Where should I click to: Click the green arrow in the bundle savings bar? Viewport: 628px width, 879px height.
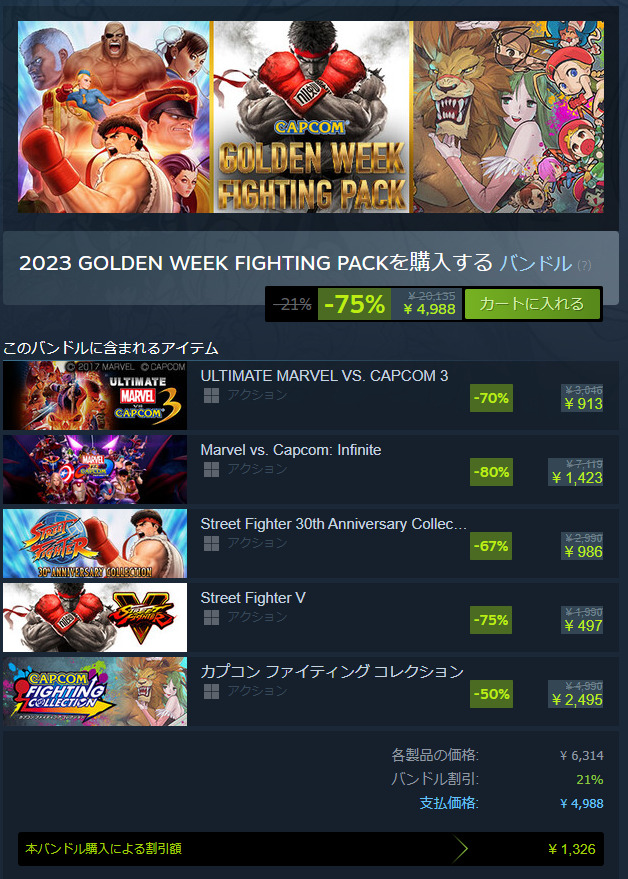(460, 849)
